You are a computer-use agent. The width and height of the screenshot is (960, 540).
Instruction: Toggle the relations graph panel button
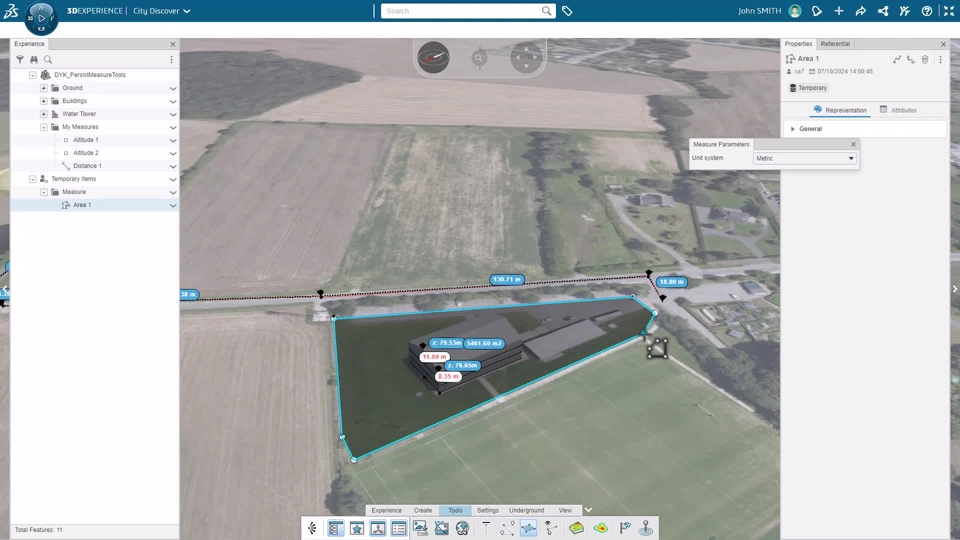[x=378, y=528]
